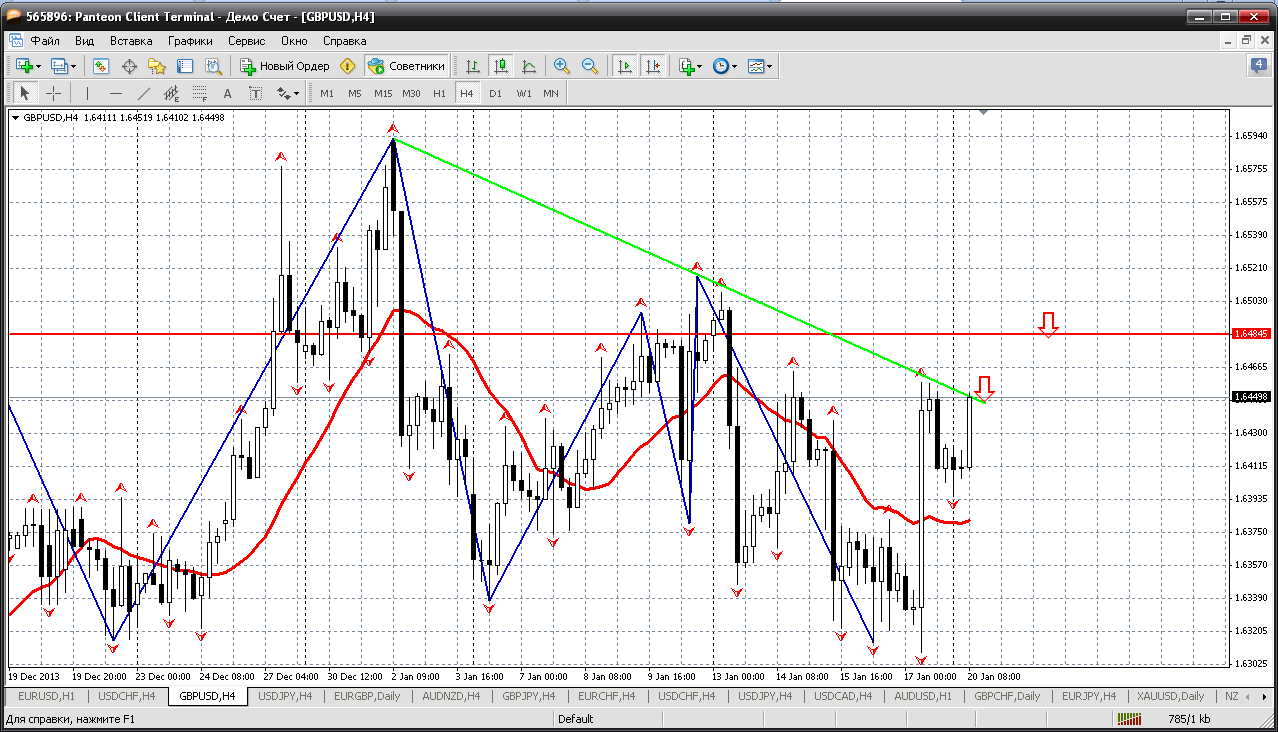The image size is (1278, 732).
Task: Toggle candlestick chart mode
Action: 501,66
